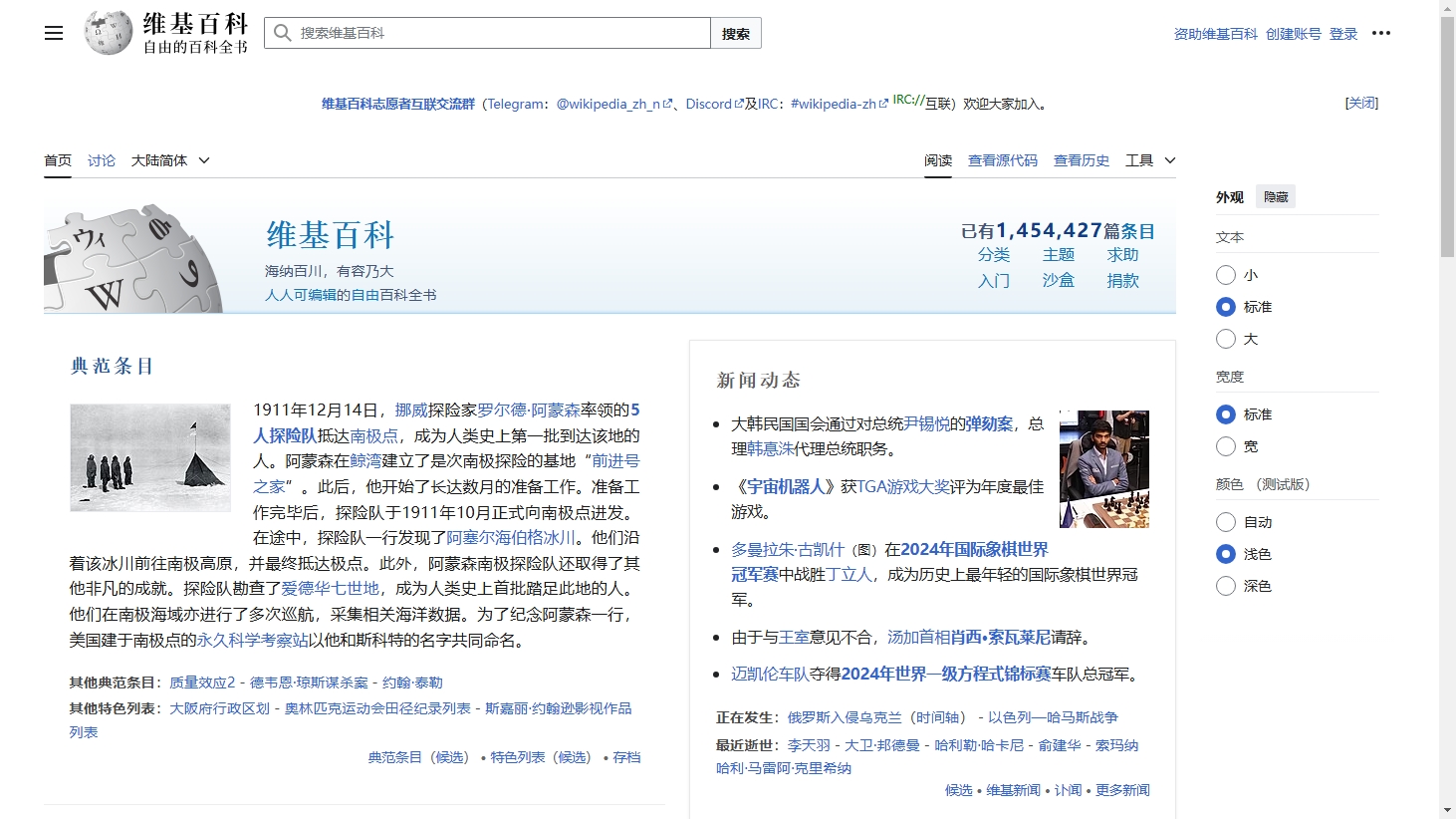Open the 宇宙机器人 article link
This screenshot has height=819, width=1456.
coord(786,486)
